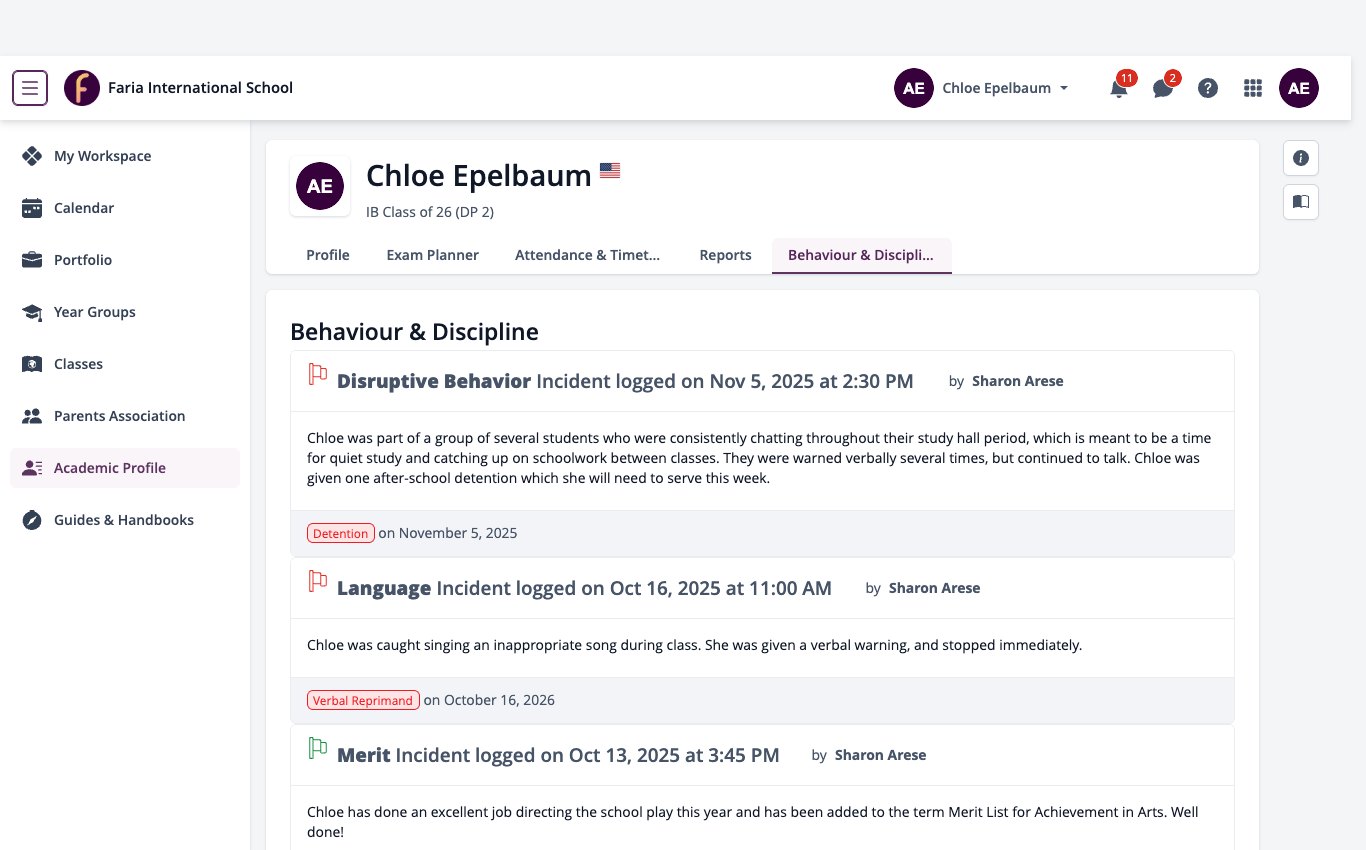1366x850 pixels.
Task: Click 'IB Class of 26 (DP 2)' text
Action: coord(430,212)
